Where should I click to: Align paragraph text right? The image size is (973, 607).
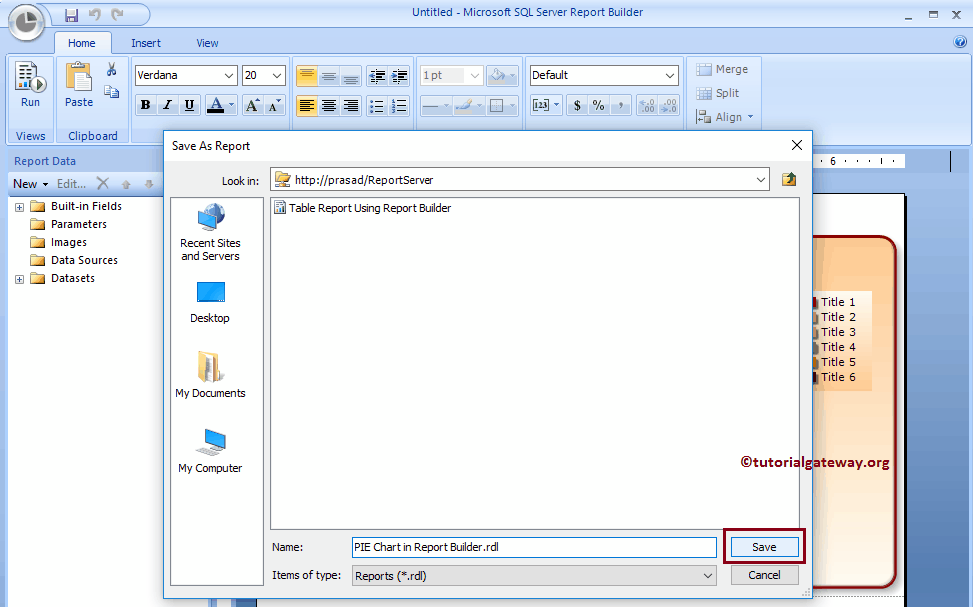click(x=351, y=106)
